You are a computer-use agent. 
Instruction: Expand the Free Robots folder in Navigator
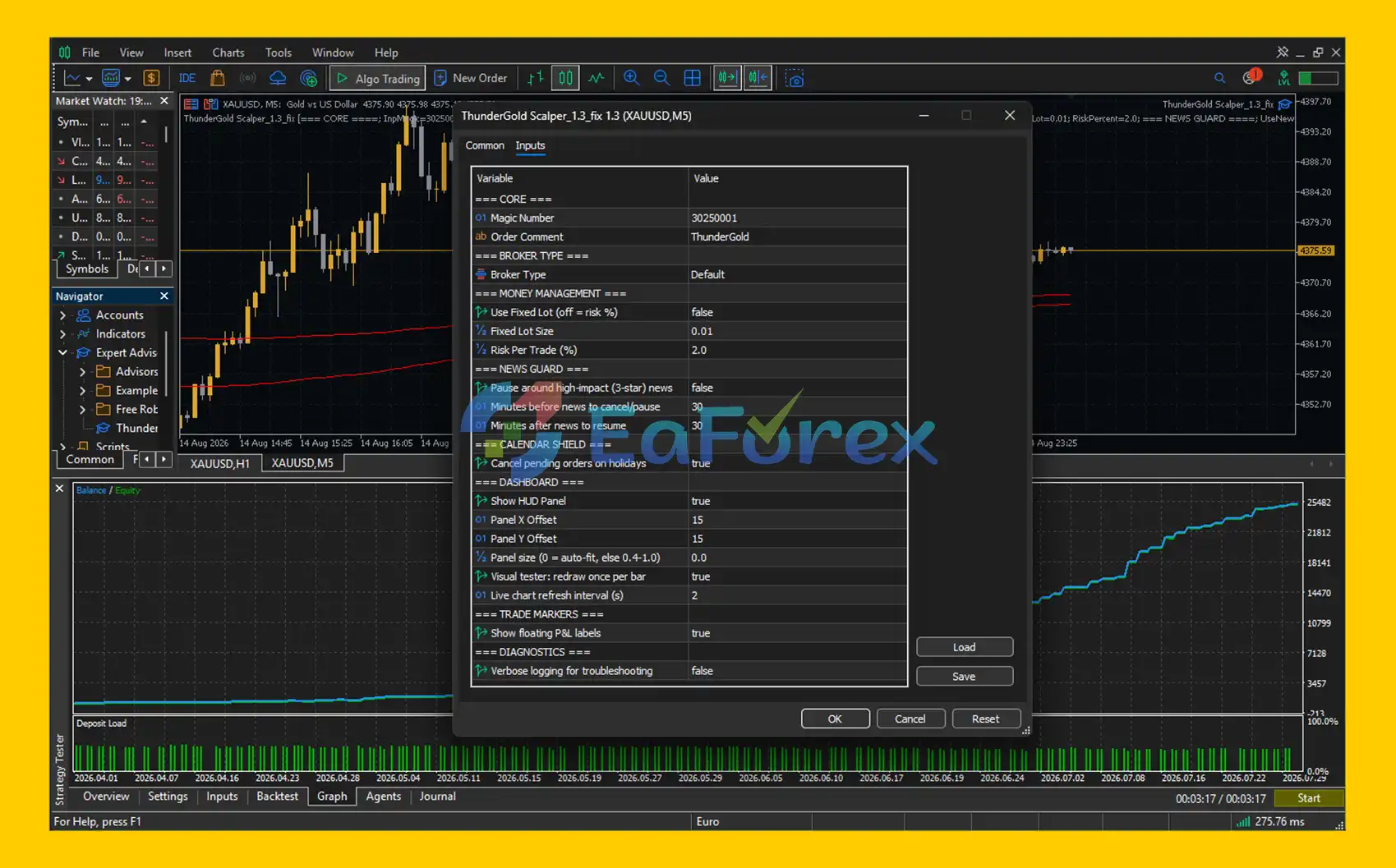click(x=82, y=409)
